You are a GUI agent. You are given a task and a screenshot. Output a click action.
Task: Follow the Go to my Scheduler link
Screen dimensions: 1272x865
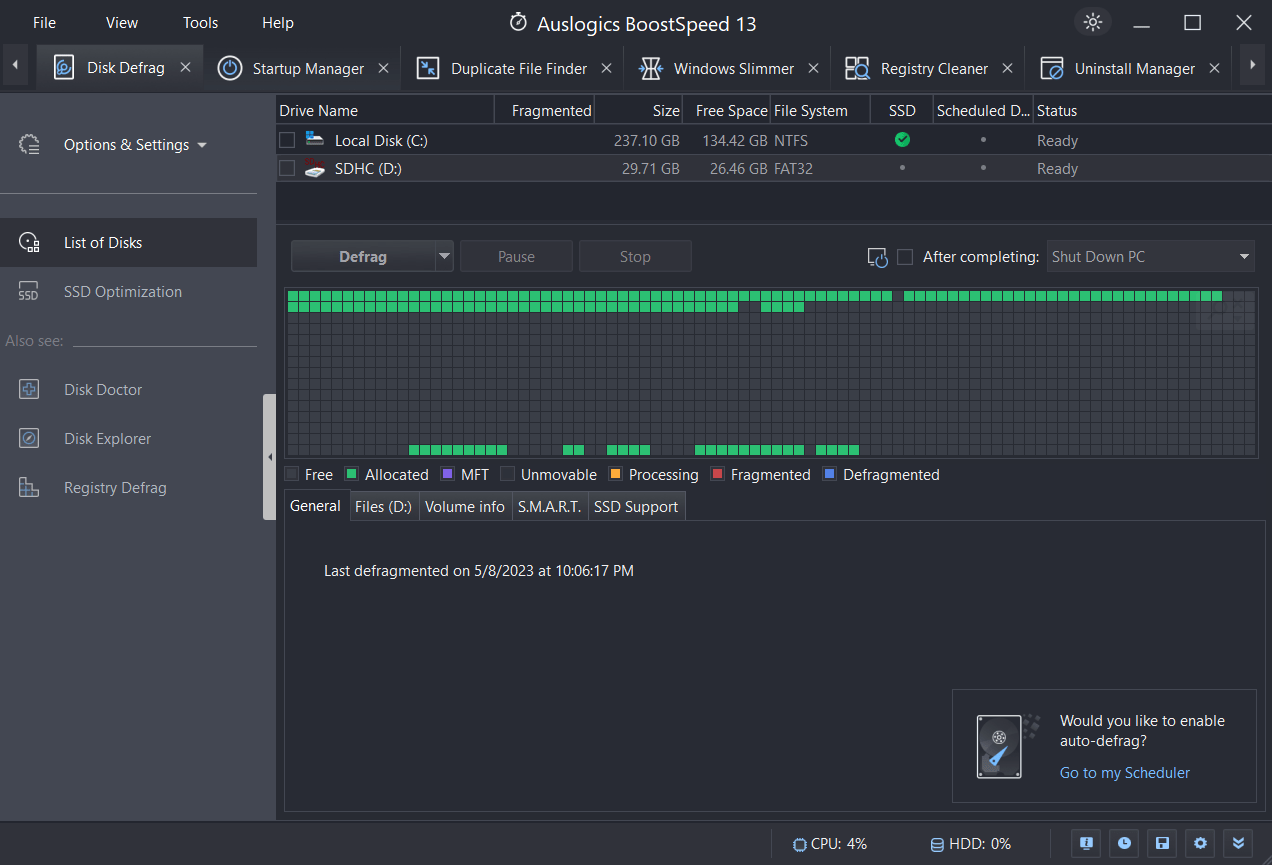[1124, 772]
